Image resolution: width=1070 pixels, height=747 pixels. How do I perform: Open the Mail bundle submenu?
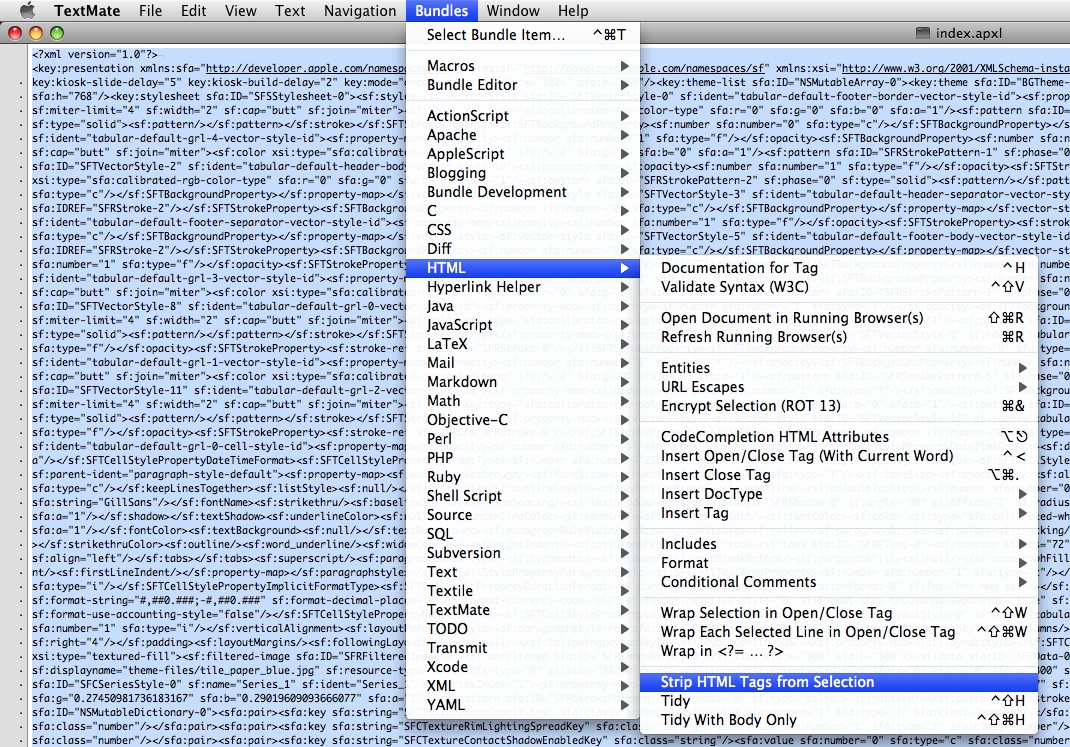(x=523, y=363)
